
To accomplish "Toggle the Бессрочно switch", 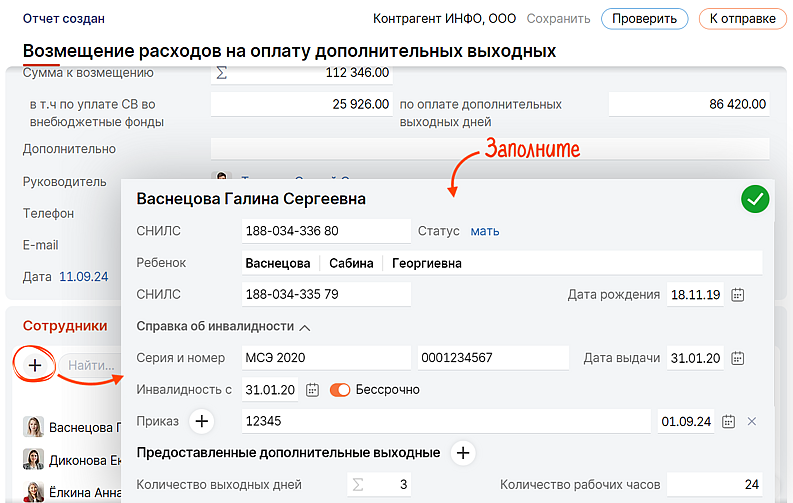I will pyautogui.click(x=340, y=390).
